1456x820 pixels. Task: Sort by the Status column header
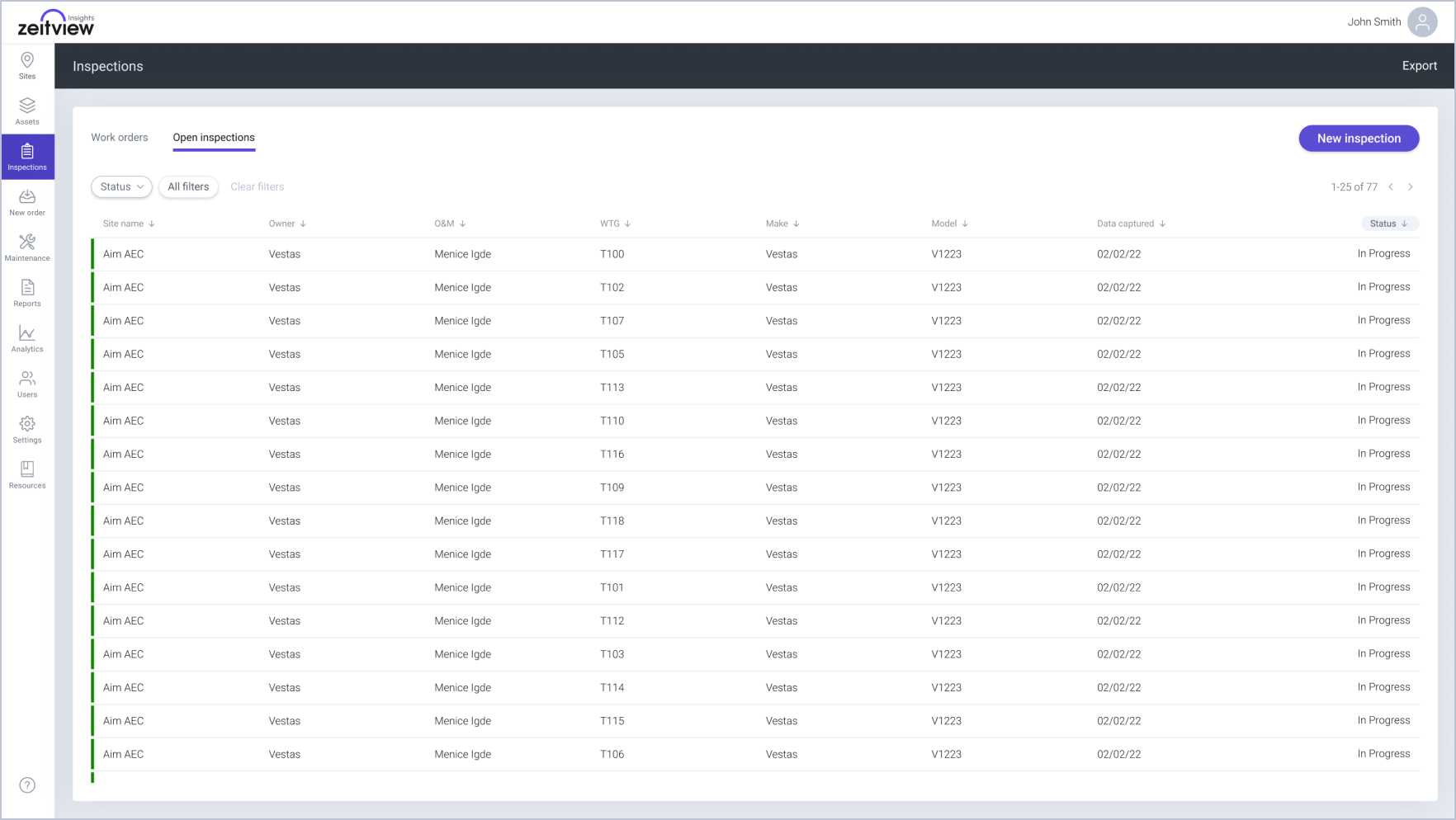pyautogui.click(x=1389, y=224)
